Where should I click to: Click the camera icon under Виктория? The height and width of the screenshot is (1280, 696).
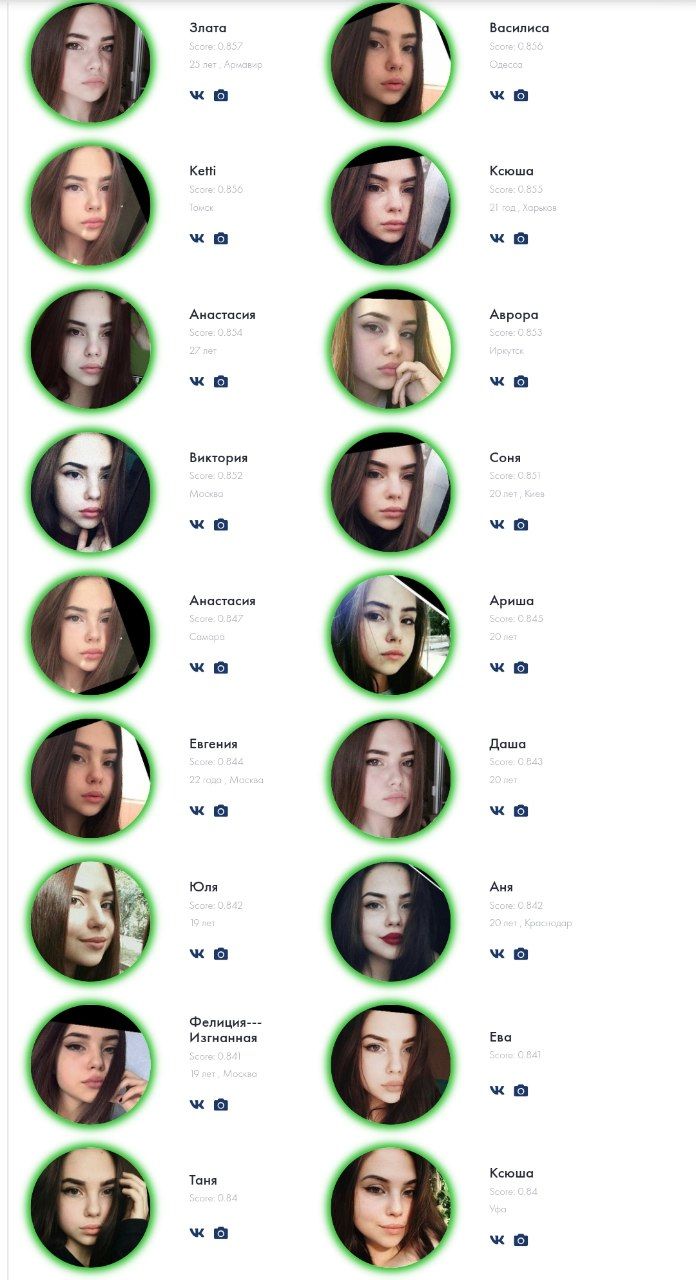tap(221, 525)
